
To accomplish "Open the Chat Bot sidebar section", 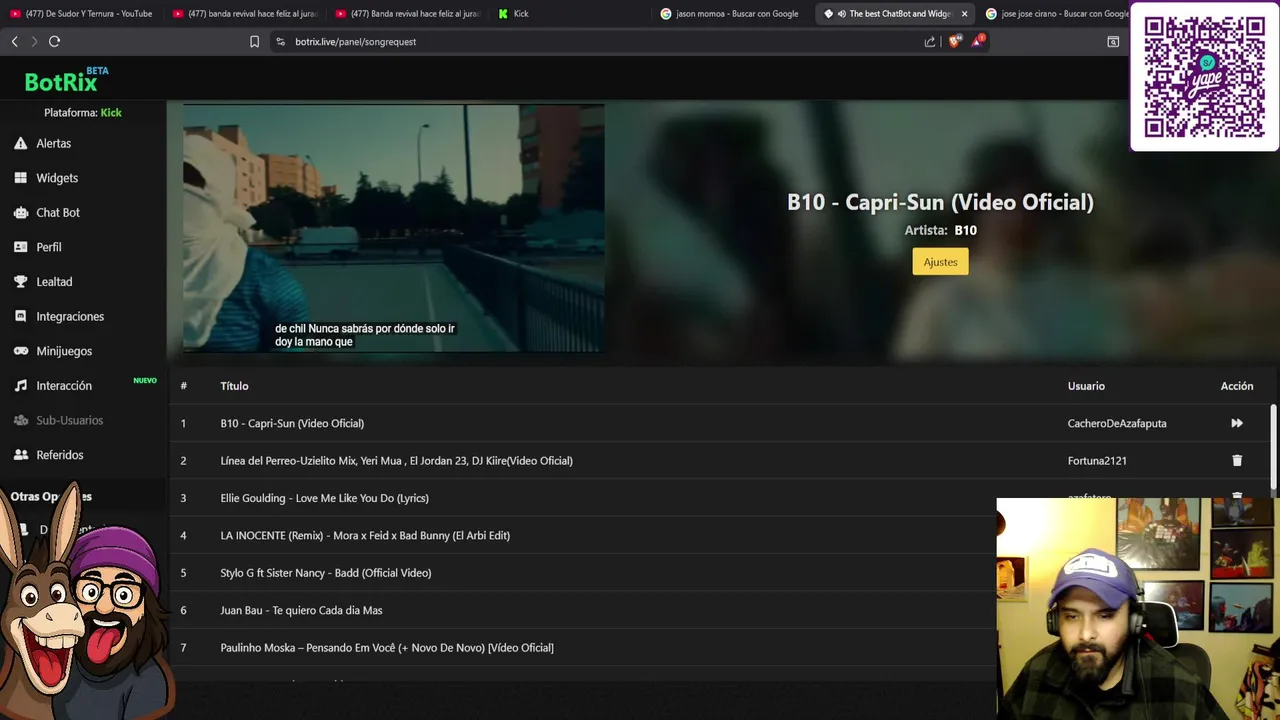I will (58, 212).
